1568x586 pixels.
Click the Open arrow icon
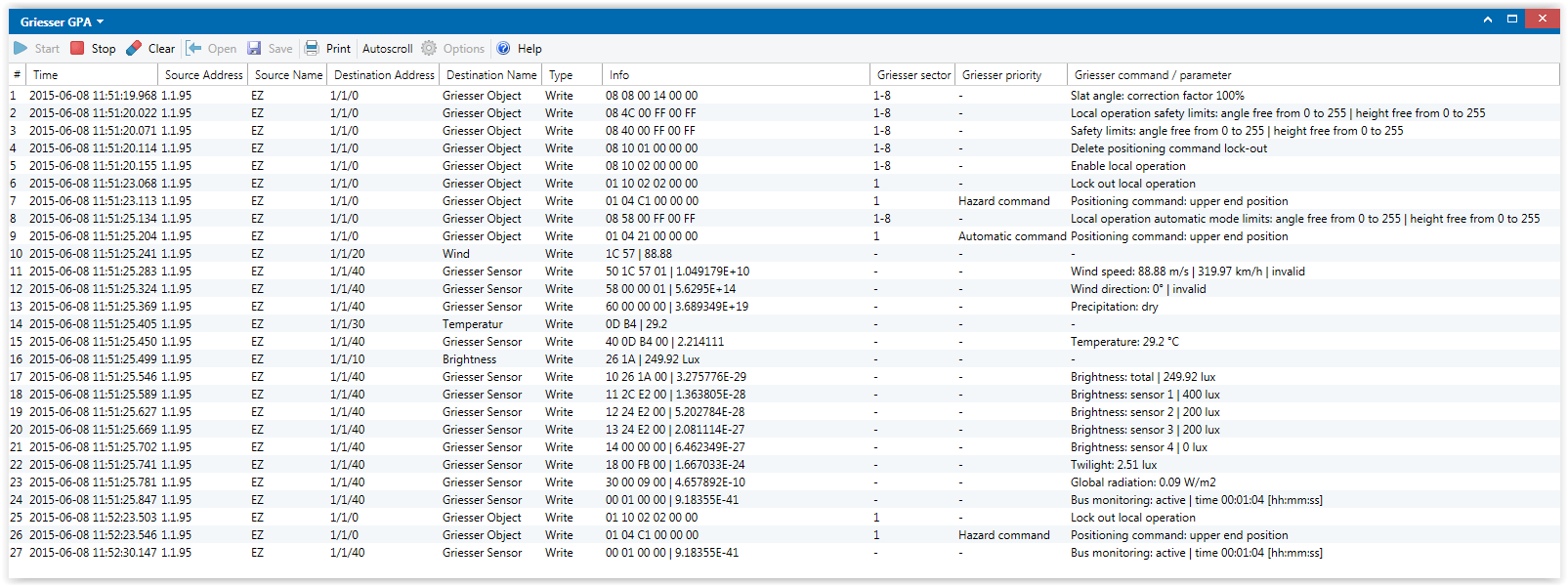tap(193, 48)
